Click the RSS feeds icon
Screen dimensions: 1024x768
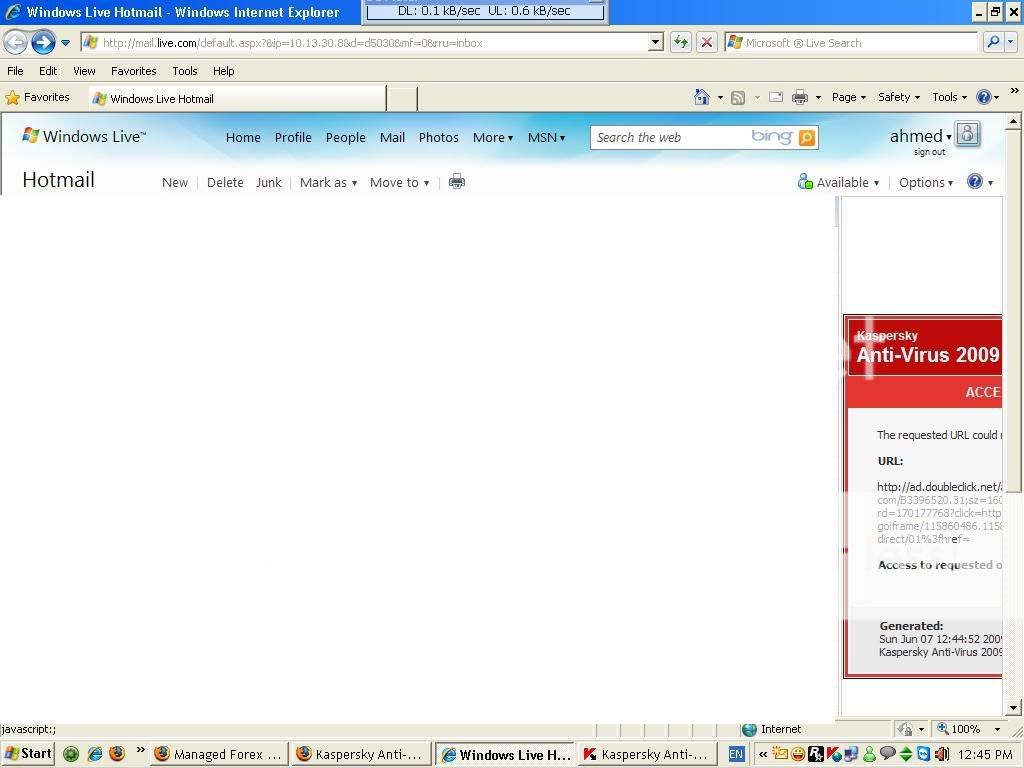point(738,98)
